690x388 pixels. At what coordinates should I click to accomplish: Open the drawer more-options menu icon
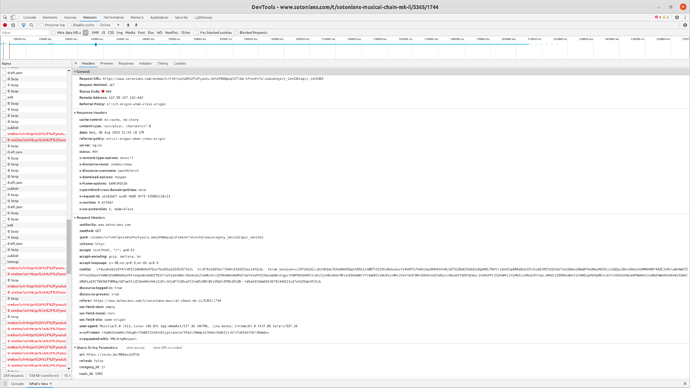coord(5,384)
